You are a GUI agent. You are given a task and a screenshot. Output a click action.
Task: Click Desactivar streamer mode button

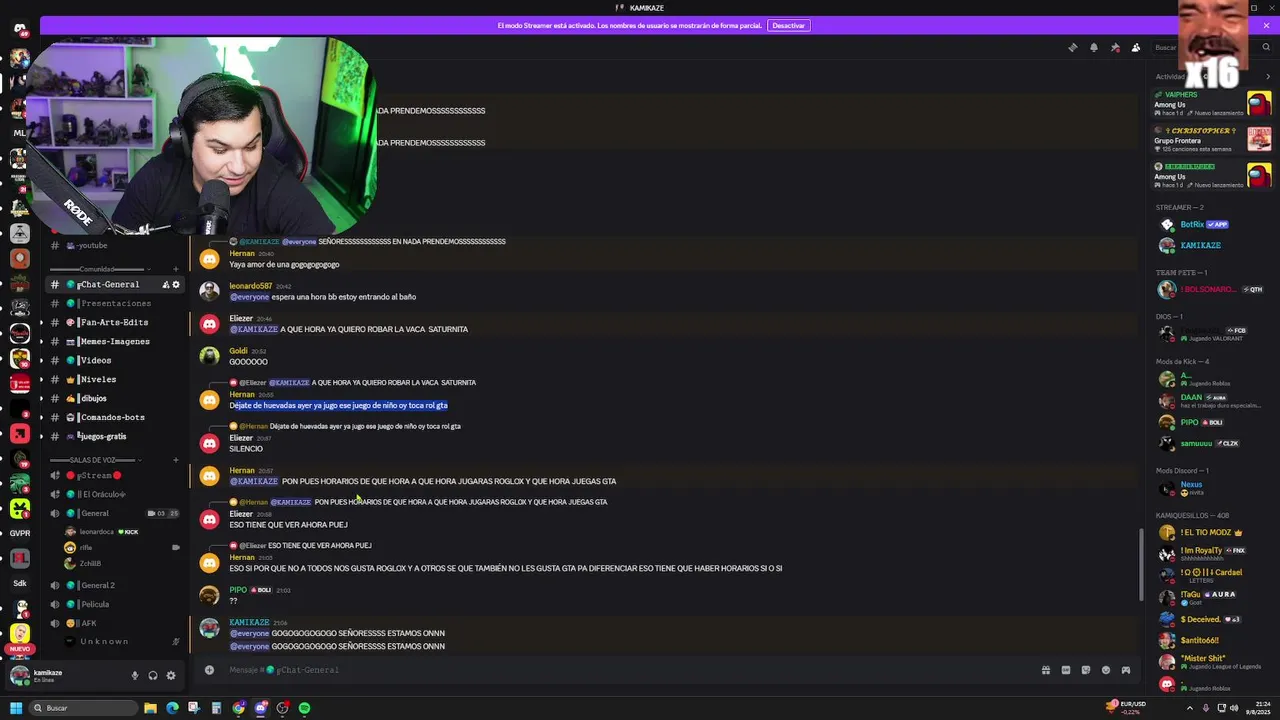[788, 25]
